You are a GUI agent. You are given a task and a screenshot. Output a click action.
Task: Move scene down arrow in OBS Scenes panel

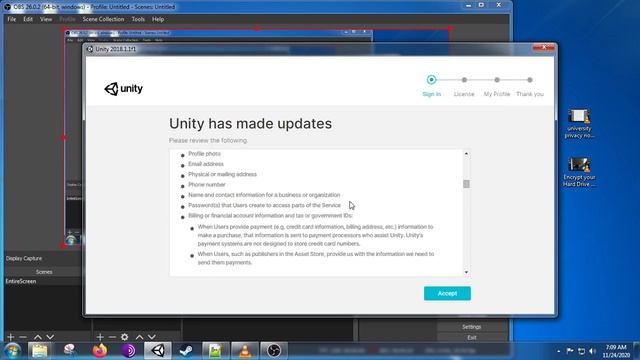pos(50,337)
